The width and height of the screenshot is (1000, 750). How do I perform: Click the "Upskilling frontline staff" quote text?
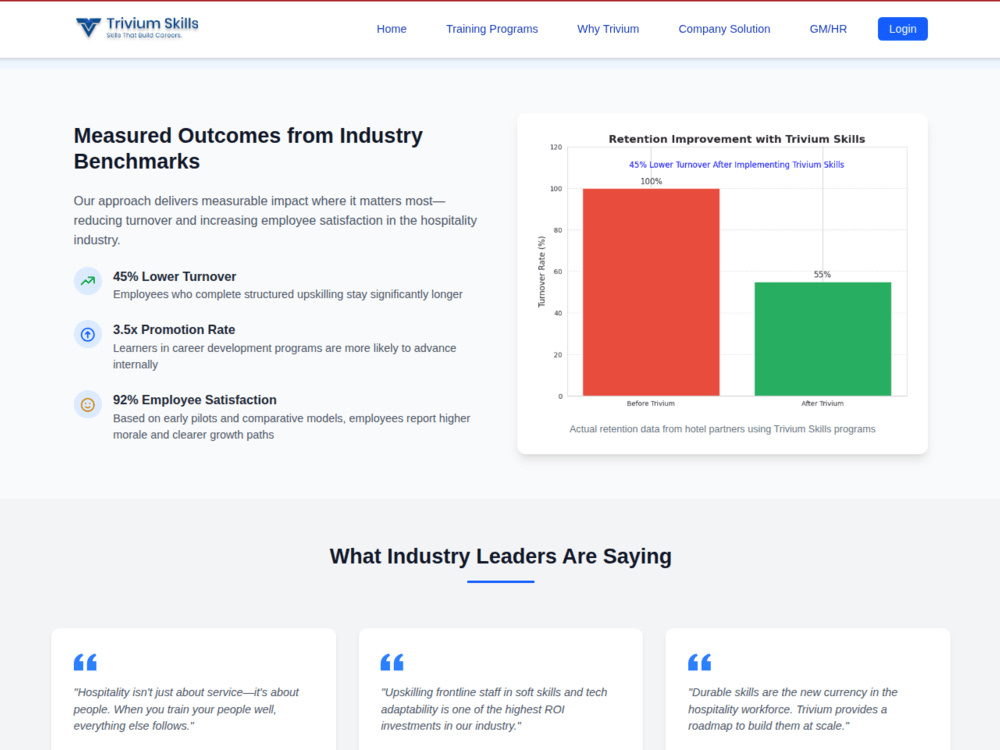pos(494,709)
